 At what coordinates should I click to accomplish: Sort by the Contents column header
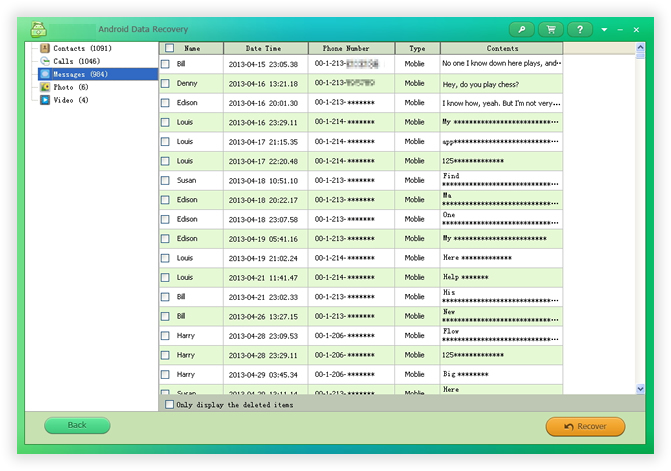click(502, 48)
